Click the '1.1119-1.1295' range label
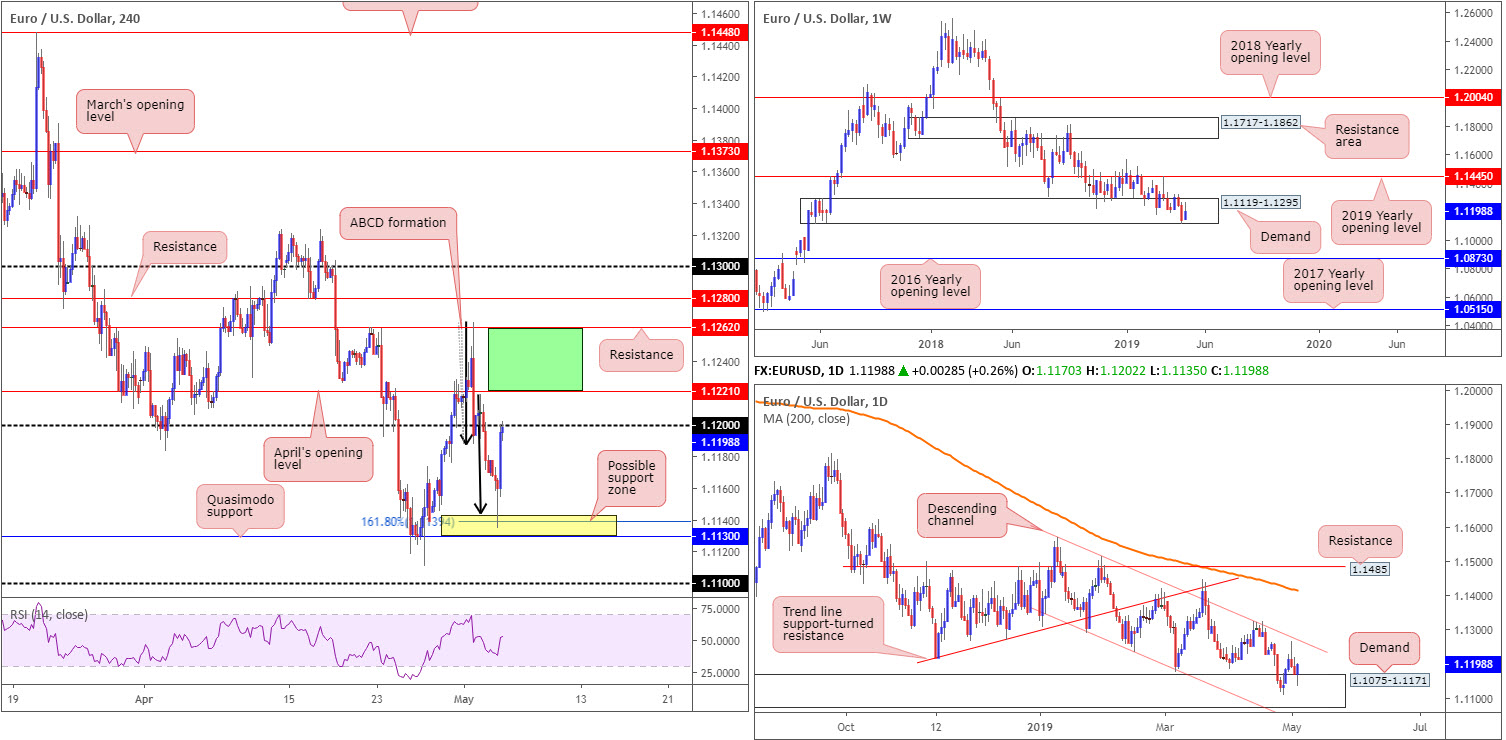The image size is (1506, 740). 1260,202
